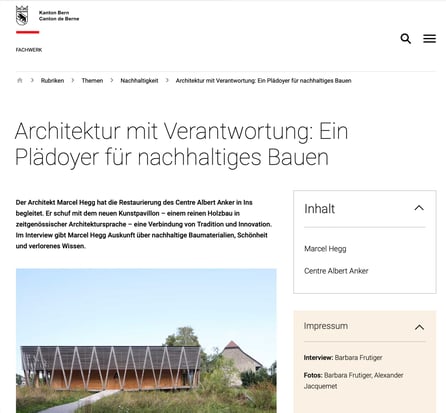Click the Kanton Bern text logo
The height and width of the screenshot is (413, 446).
[x=59, y=16]
